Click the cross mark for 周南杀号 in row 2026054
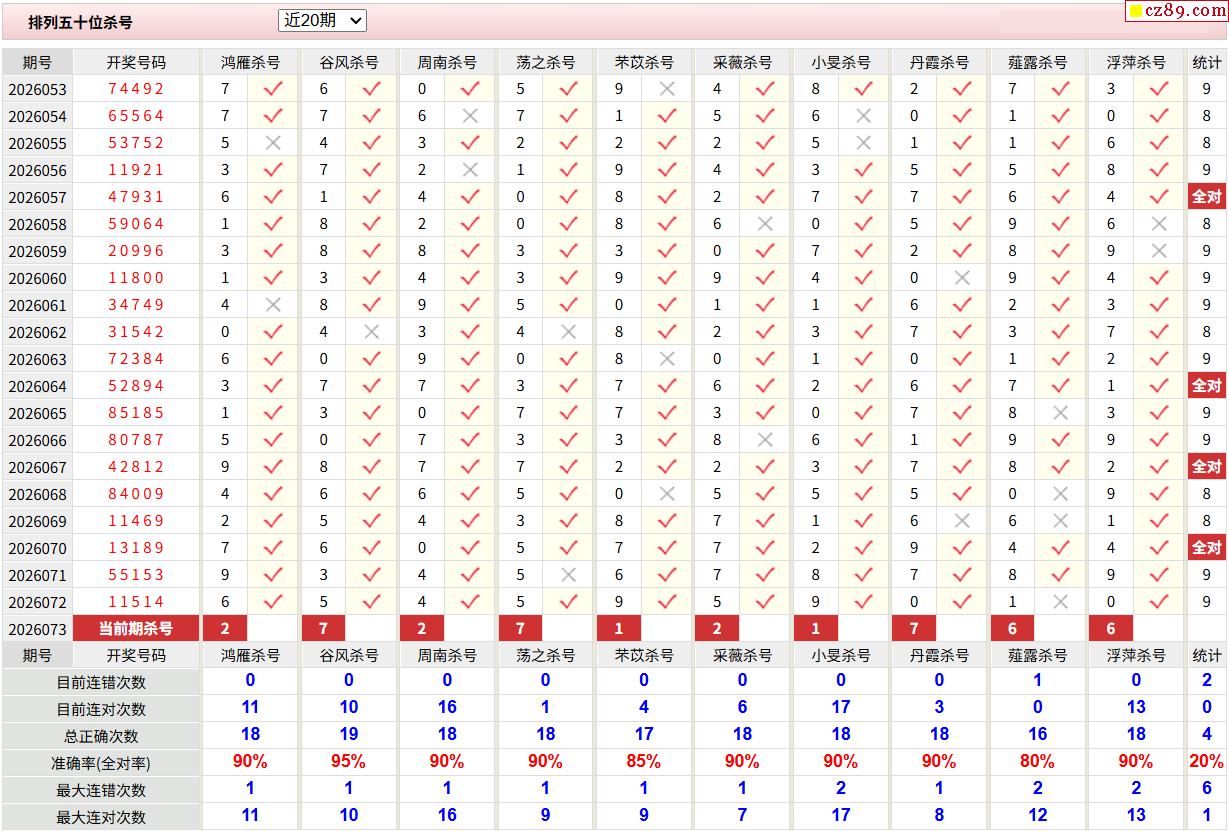This screenshot has width=1229, height=833. (470, 116)
